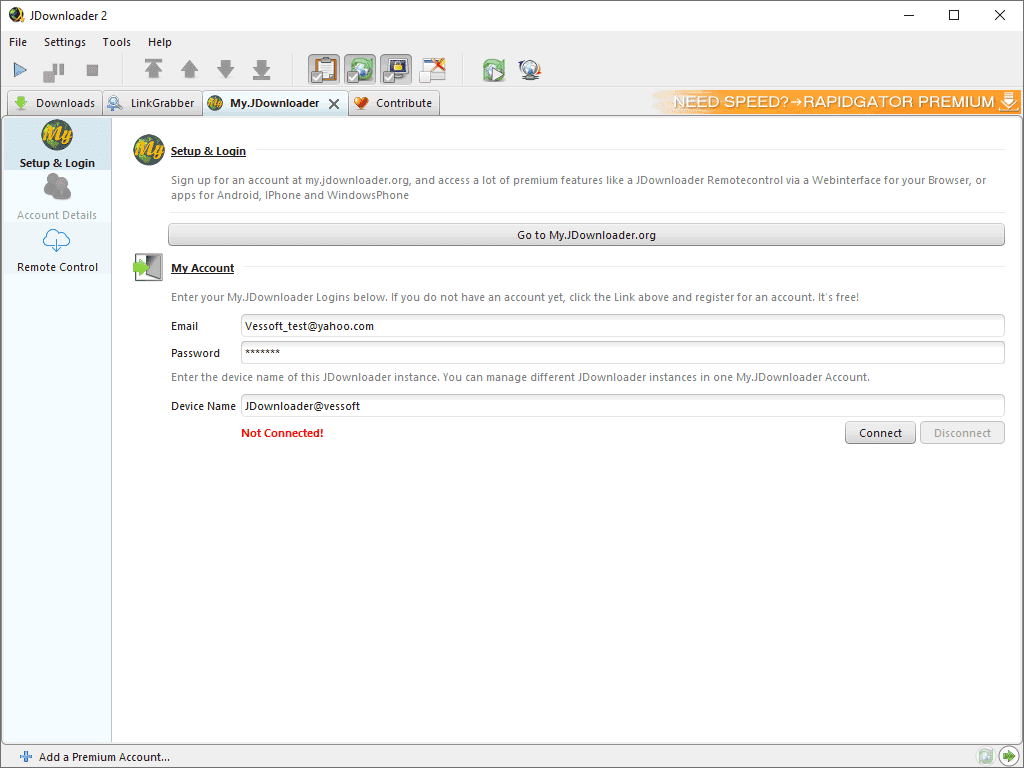
Task: Pause downloads using the toolbar pause icon
Action: [54, 71]
